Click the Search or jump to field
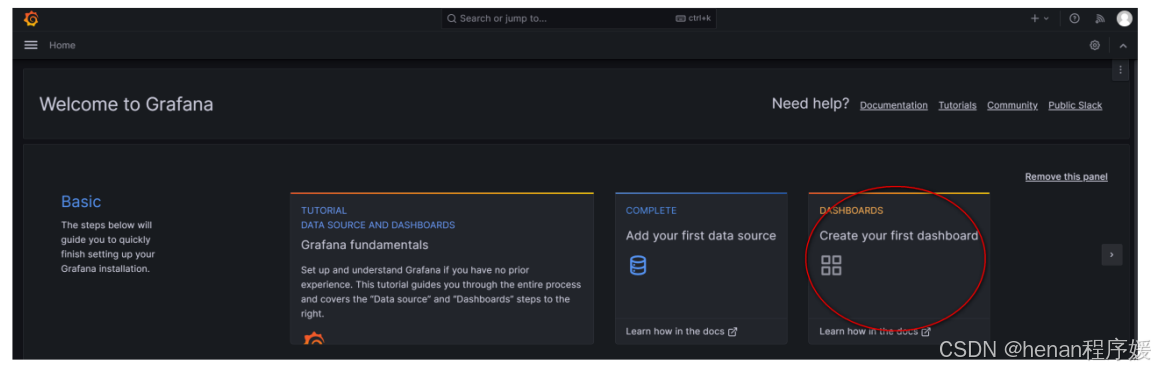The height and width of the screenshot is (370, 1155). (578, 18)
